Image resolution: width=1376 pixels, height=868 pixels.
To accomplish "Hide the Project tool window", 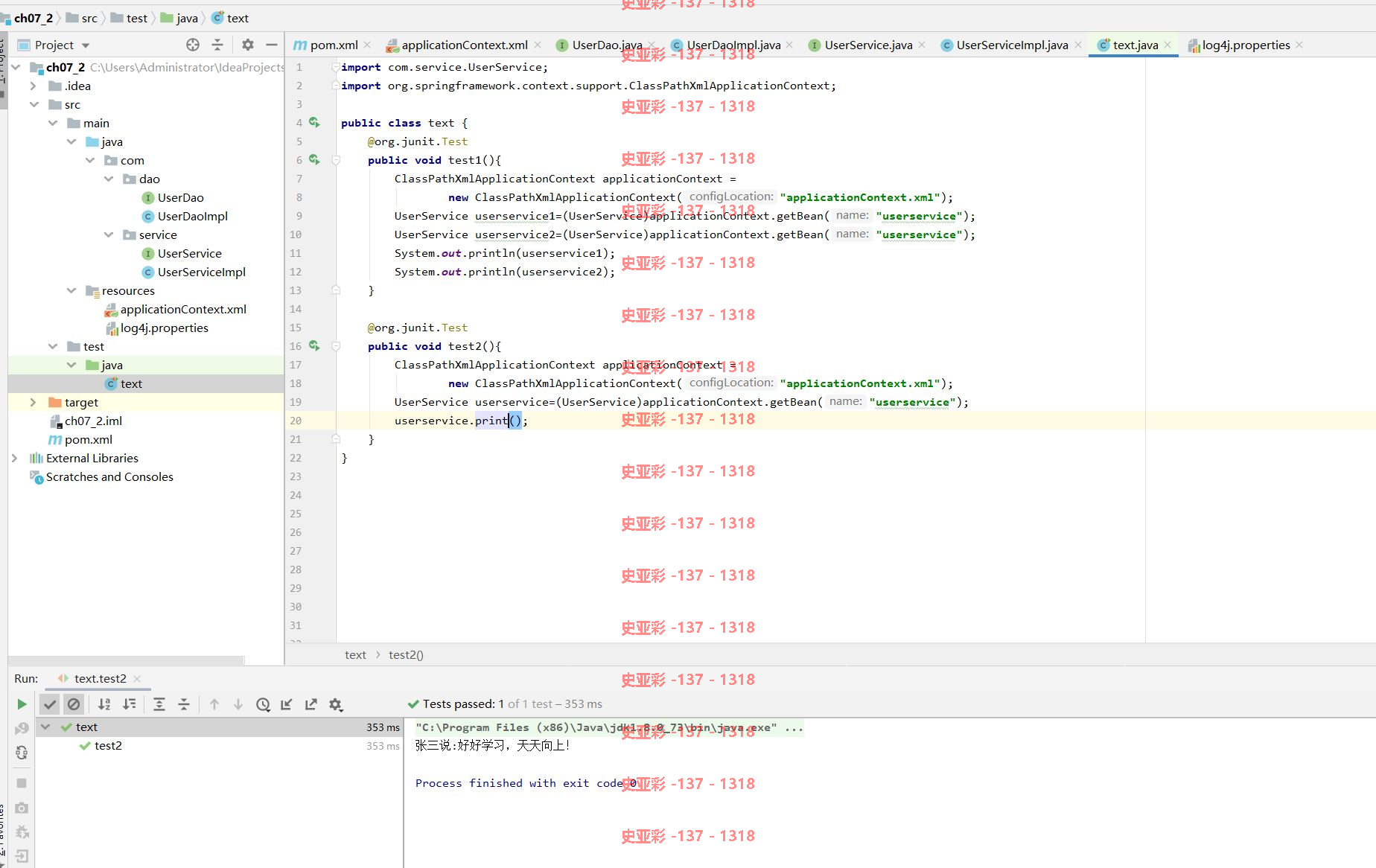I will tap(272, 45).
